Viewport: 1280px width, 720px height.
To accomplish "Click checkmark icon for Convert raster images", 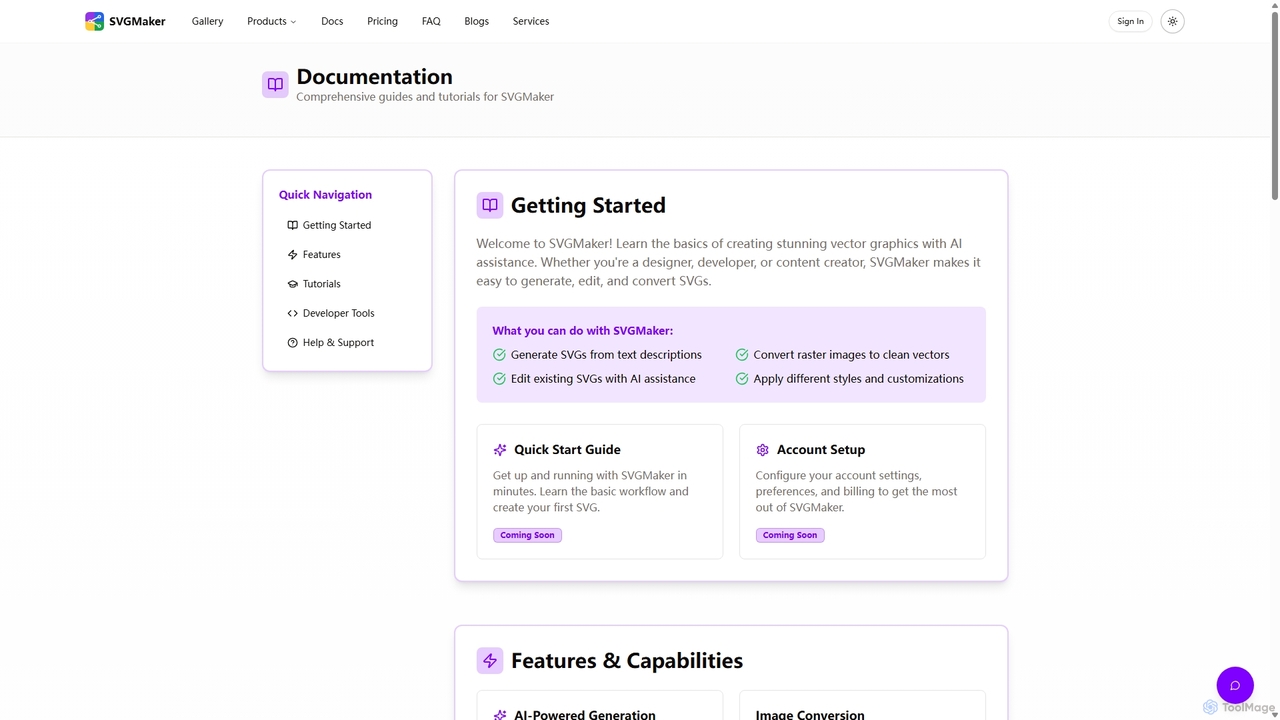I will [x=742, y=355].
